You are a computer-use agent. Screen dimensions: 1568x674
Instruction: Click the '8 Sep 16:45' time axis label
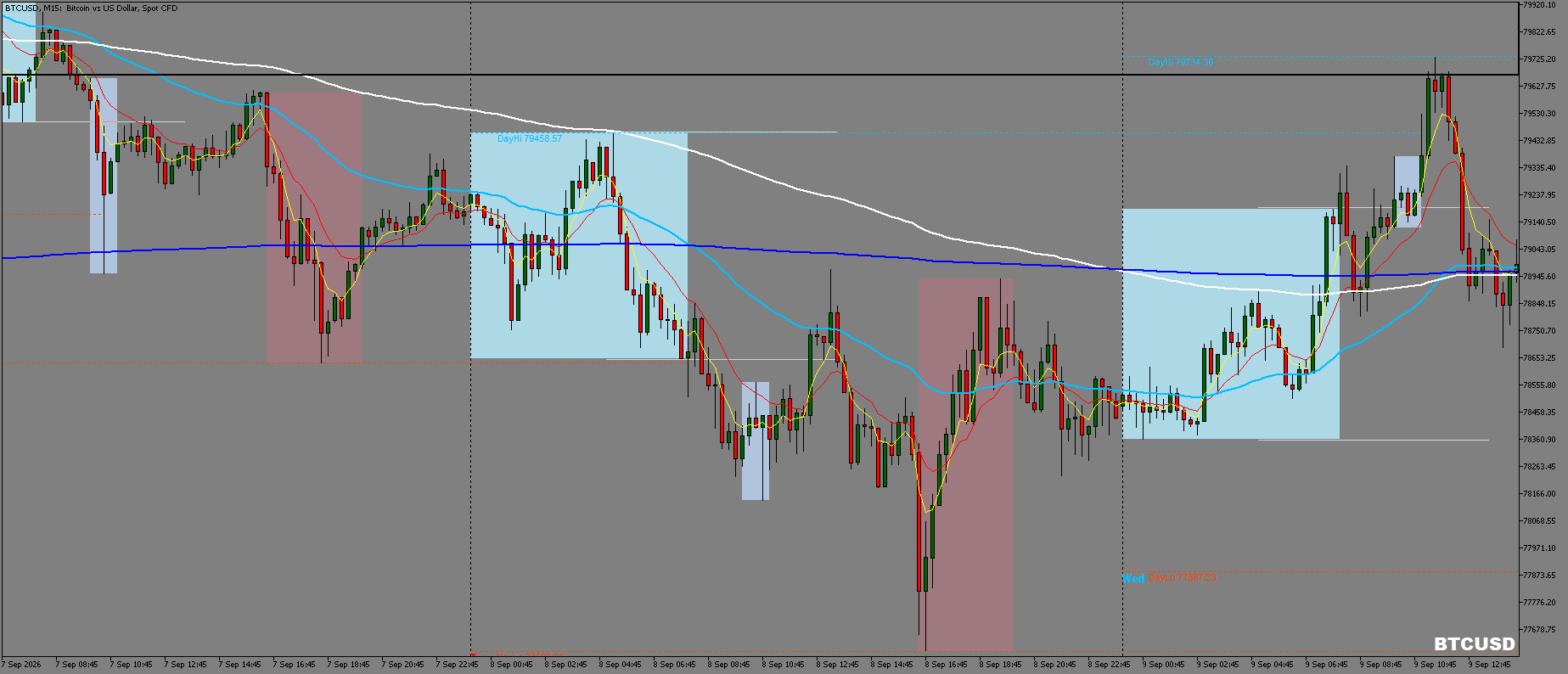tap(946, 665)
